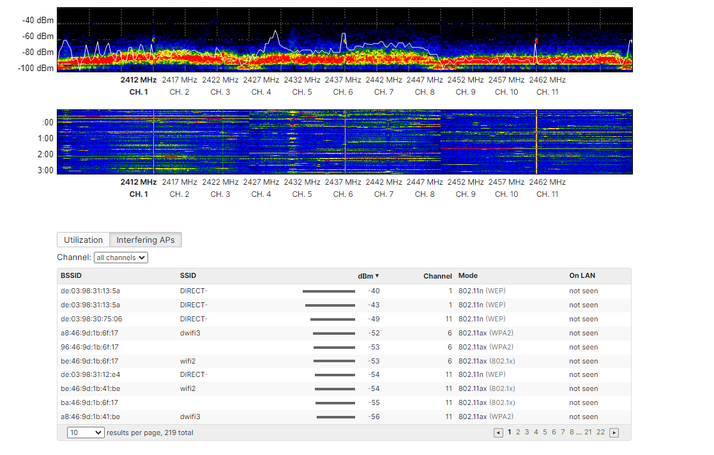714x455 pixels.
Task: Click the -40 dBm signal strength bar
Action: coord(329,291)
